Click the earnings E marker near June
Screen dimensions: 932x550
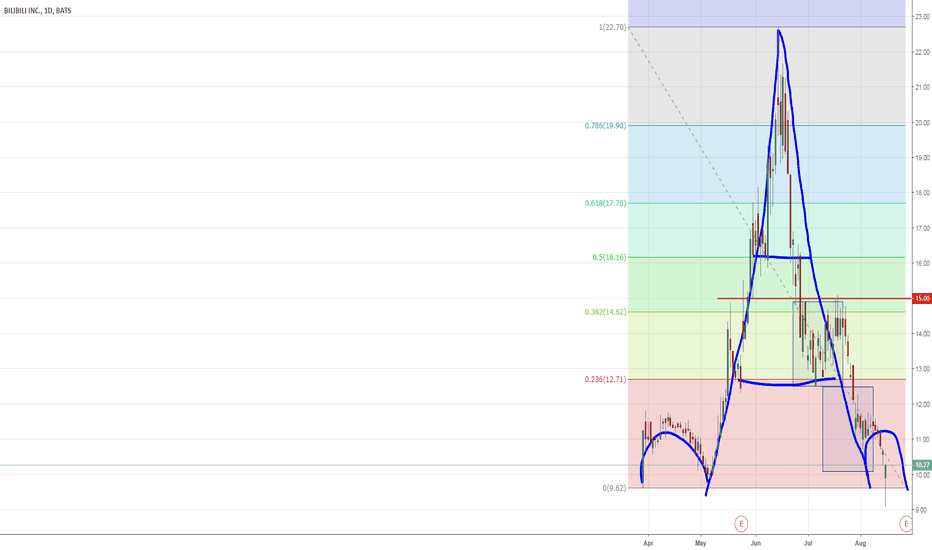pyautogui.click(x=741, y=523)
